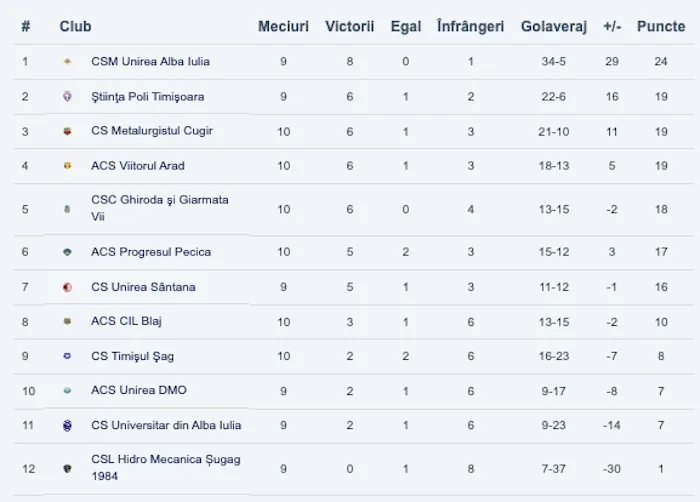Sort standings by Victorii column header
This screenshot has width=700, height=502.
[x=349, y=26]
